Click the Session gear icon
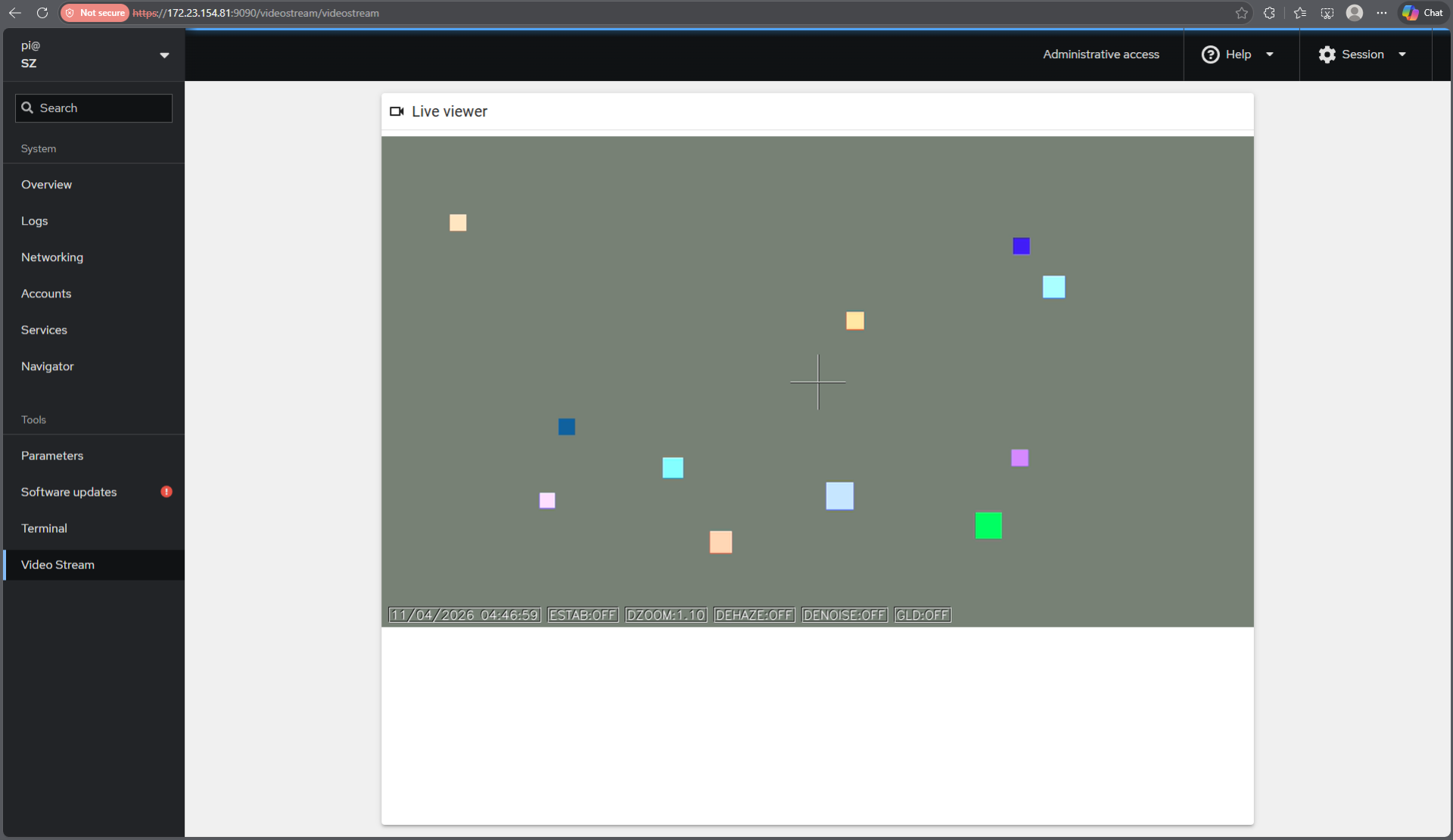 (x=1327, y=54)
